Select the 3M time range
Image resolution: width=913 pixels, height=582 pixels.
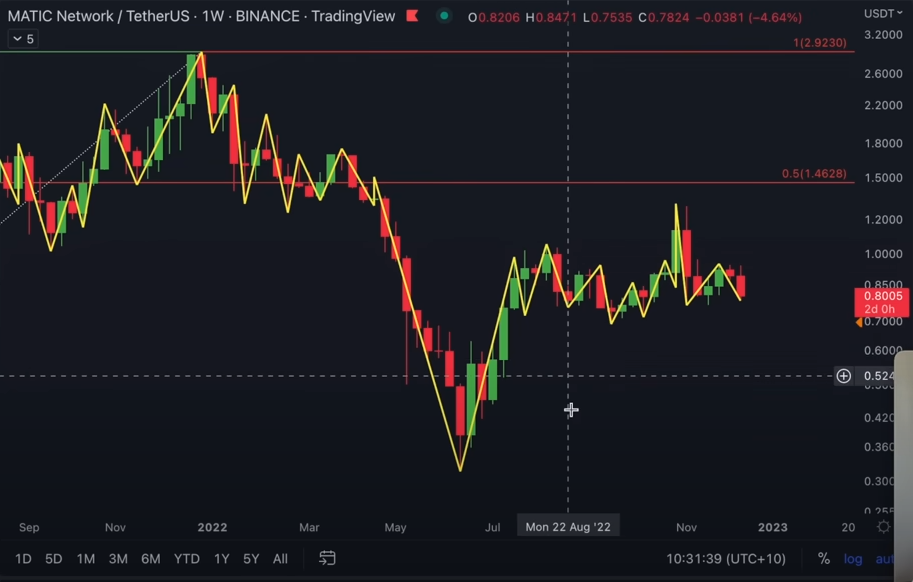click(x=118, y=559)
